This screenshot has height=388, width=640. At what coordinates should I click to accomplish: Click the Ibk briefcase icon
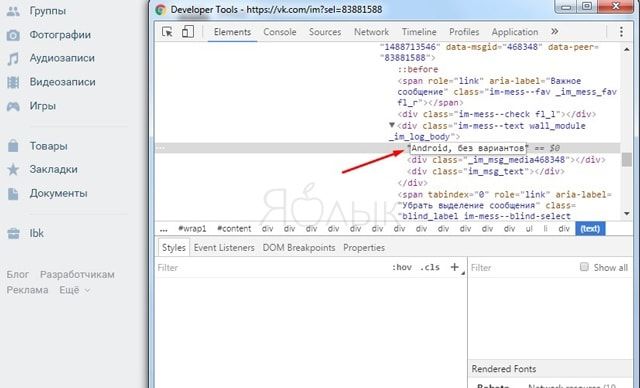(x=13, y=233)
